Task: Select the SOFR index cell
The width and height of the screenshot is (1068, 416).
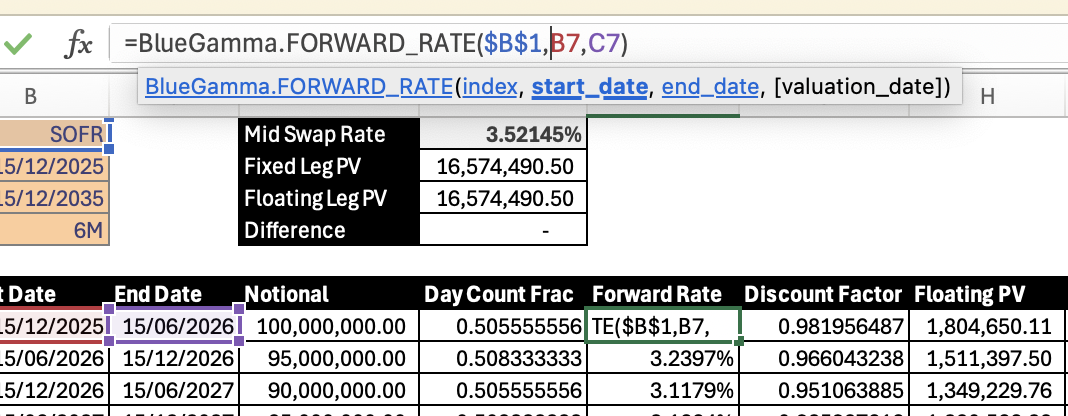Action: [54, 134]
